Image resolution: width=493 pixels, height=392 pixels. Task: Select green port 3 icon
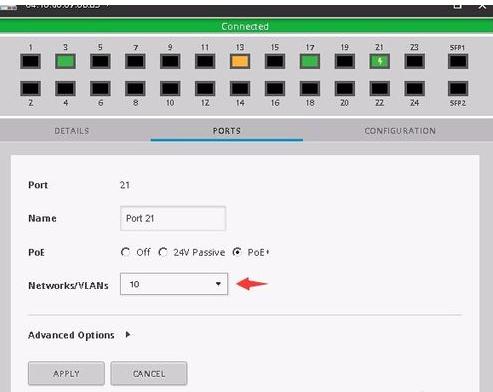coord(65,61)
